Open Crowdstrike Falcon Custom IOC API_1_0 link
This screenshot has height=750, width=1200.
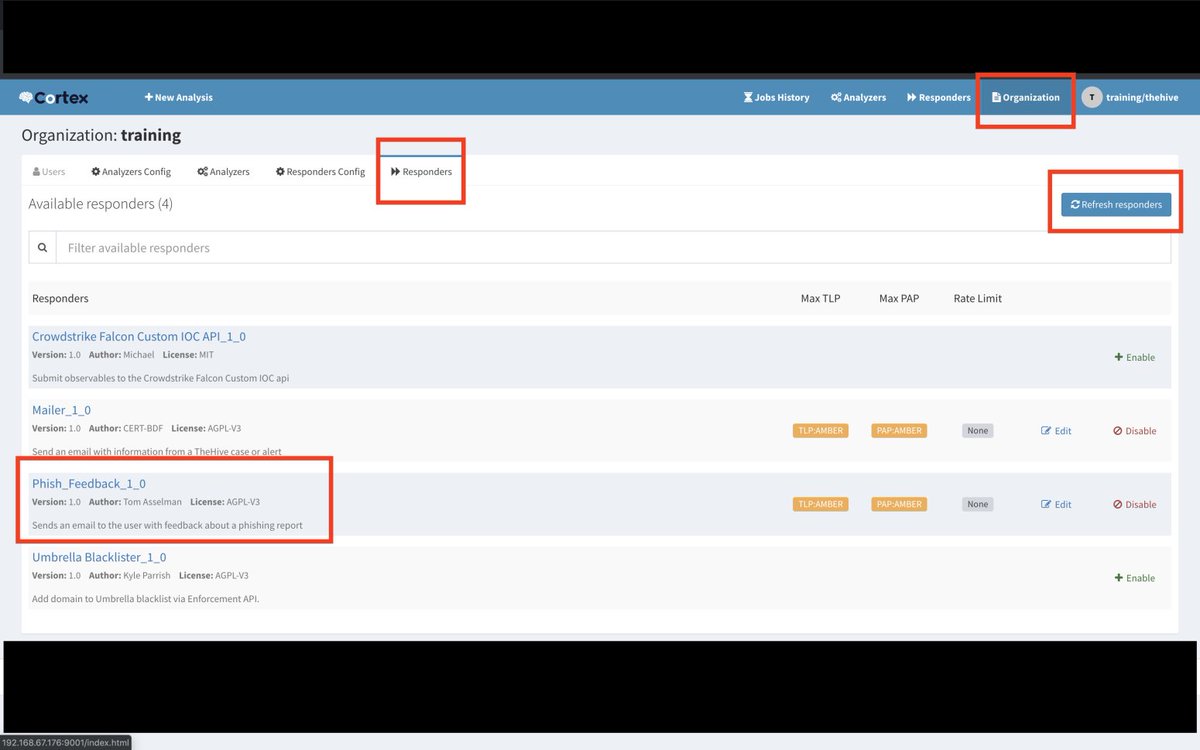139,336
